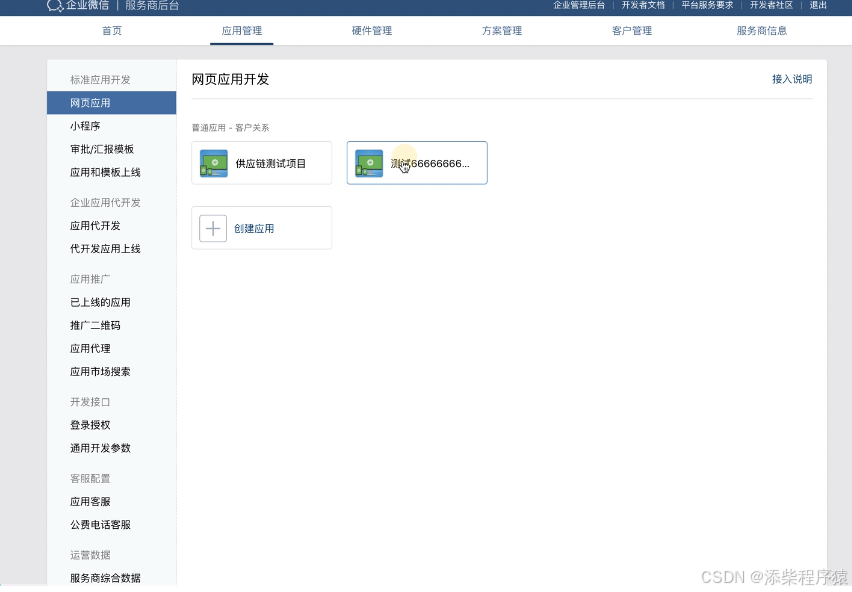Click the 测试66666666 app icon
The height and width of the screenshot is (592, 852).
click(369, 163)
